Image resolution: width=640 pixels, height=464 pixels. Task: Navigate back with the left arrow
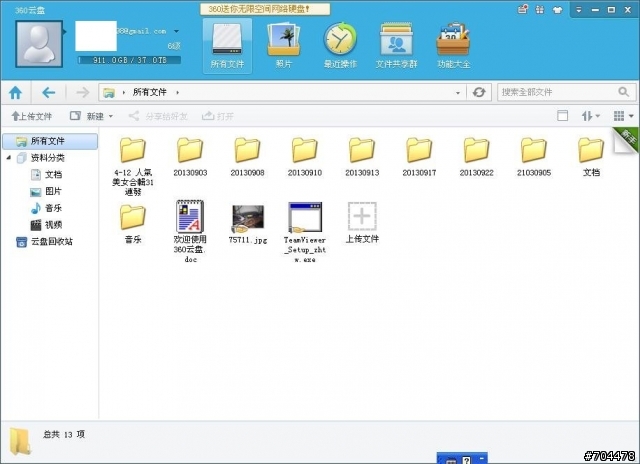[49, 93]
